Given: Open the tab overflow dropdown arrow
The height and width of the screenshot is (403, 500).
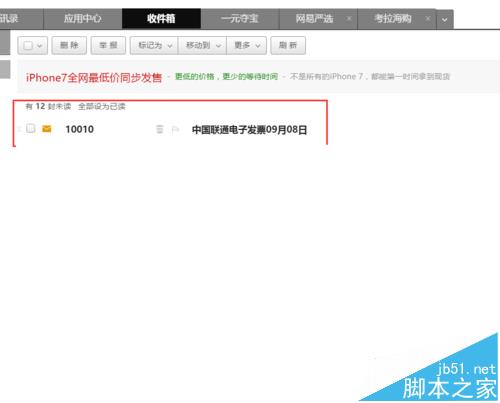Looking at the screenshot, I should (x=445, y=20).
